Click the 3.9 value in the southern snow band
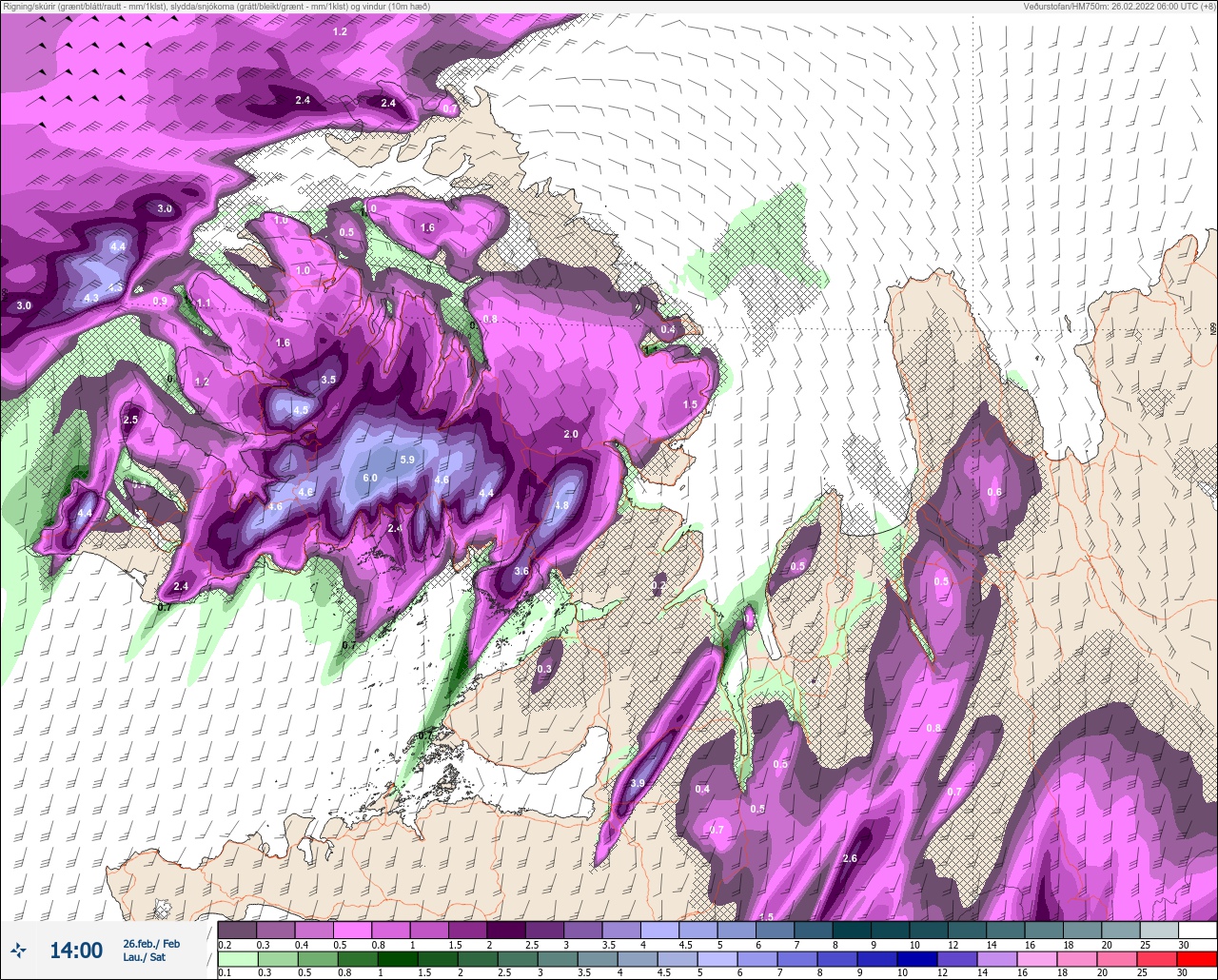Viewport: 1218px width, 980px height. (638, 783)
